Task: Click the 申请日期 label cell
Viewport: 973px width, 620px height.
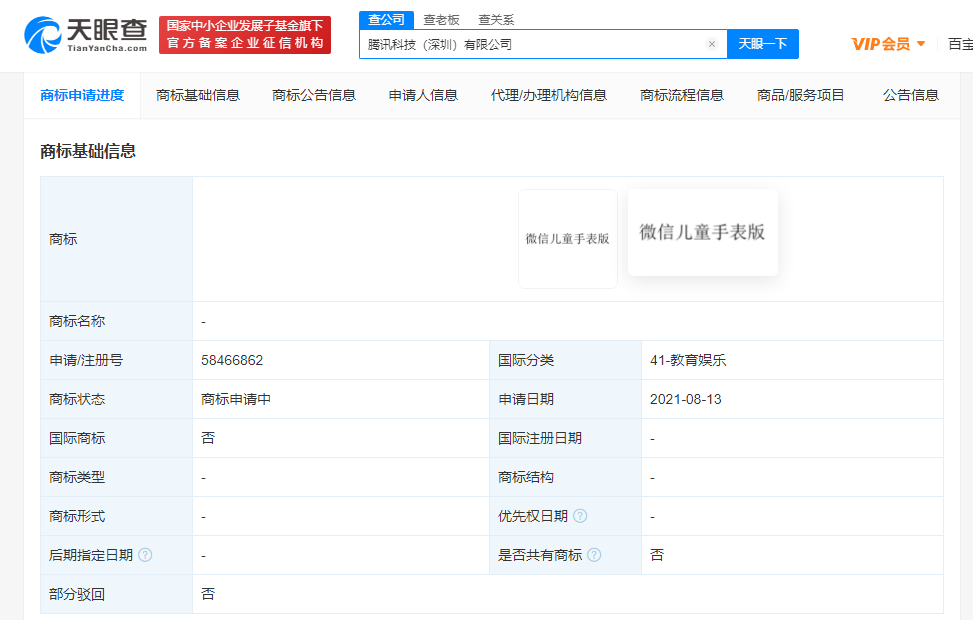Action: click(x=565, y=399)
